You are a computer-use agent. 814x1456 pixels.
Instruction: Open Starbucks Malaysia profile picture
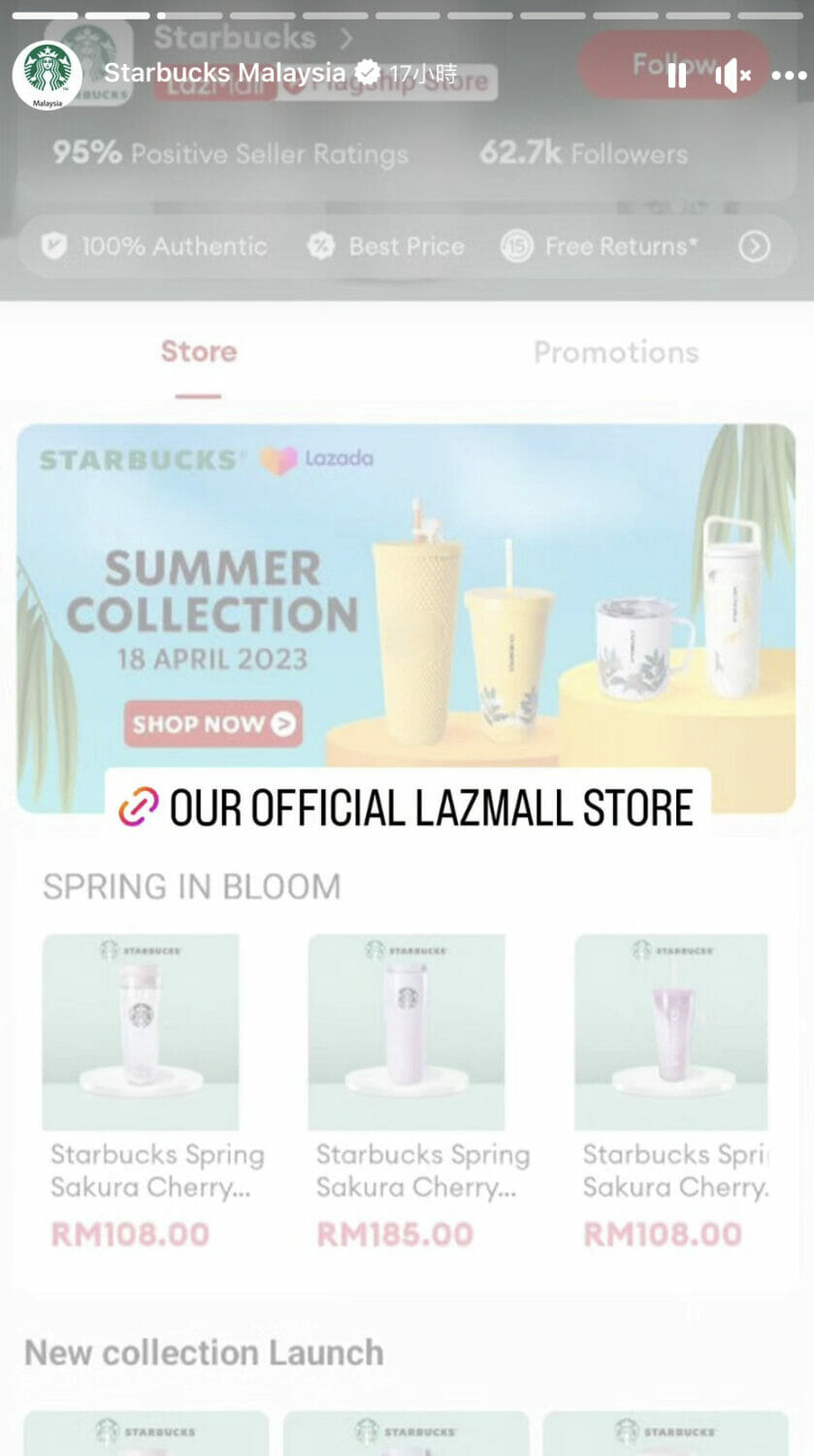pyautogui.click(x=47, y=75)
